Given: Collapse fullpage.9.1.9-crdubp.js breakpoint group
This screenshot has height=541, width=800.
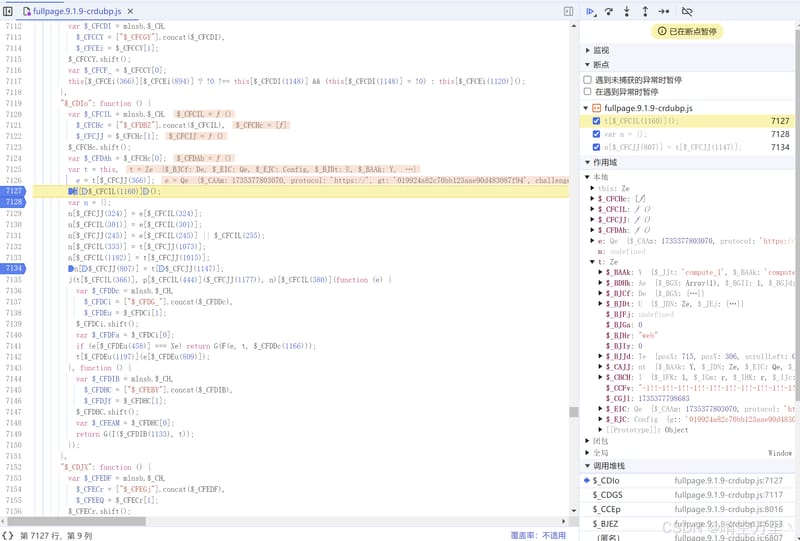Looking at the screenshot, I should click(586, 108).
